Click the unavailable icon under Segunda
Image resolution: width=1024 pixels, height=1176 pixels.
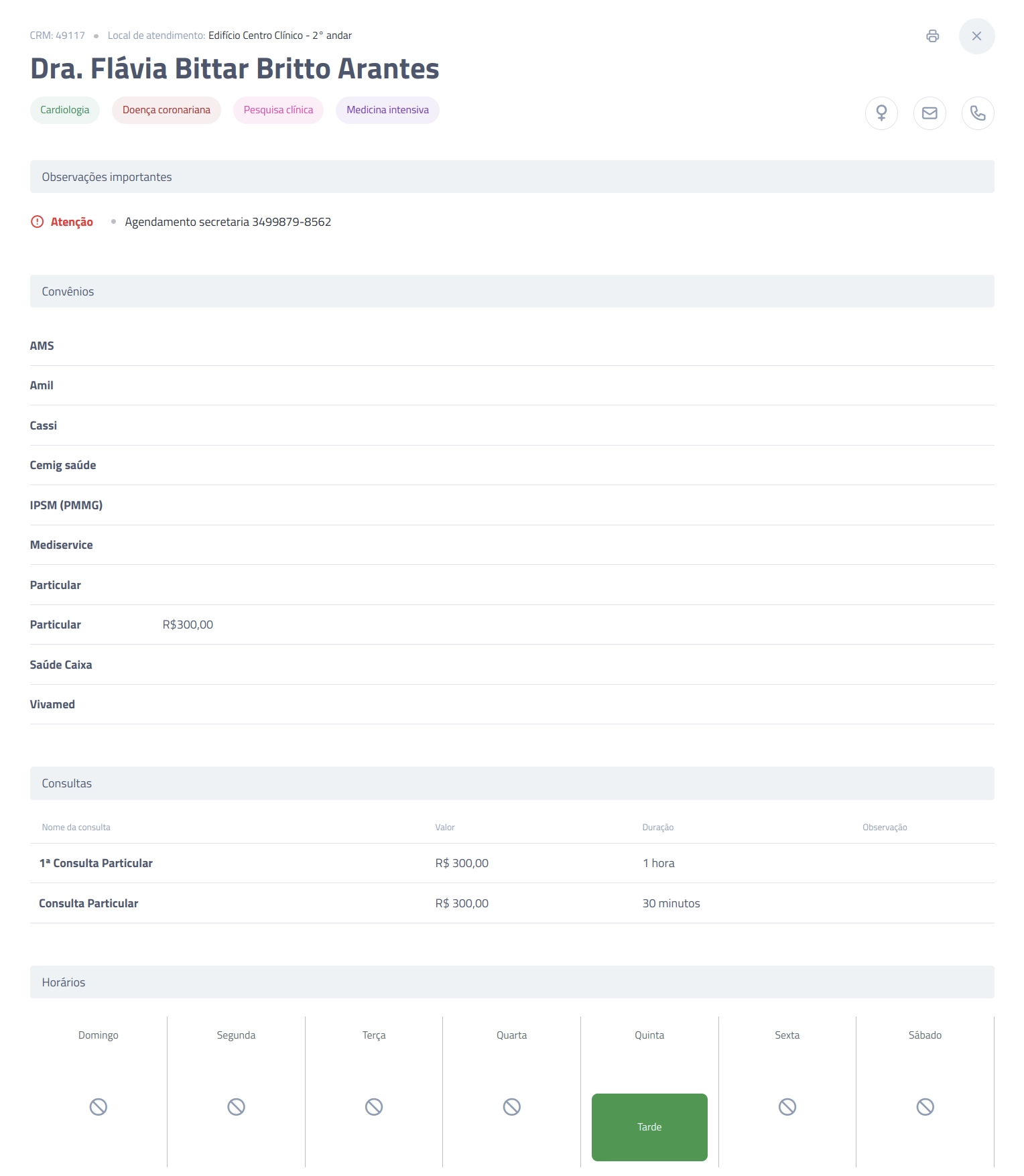[x=236, y=1107]
